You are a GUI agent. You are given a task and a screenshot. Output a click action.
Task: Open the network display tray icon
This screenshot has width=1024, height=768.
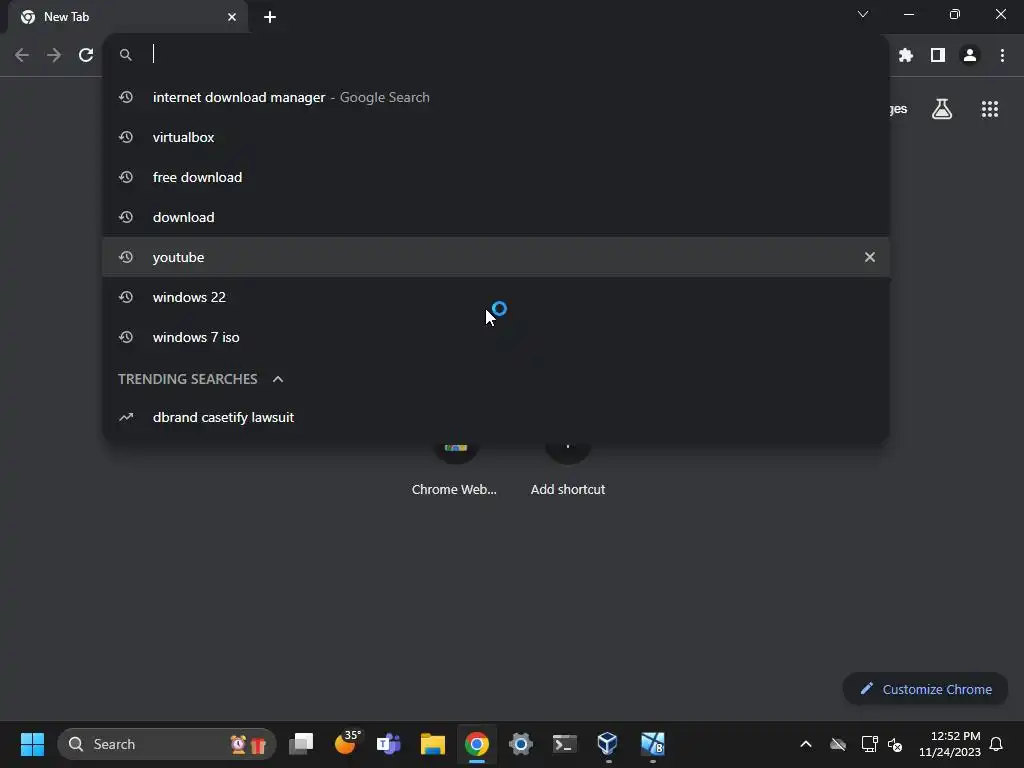869,744
